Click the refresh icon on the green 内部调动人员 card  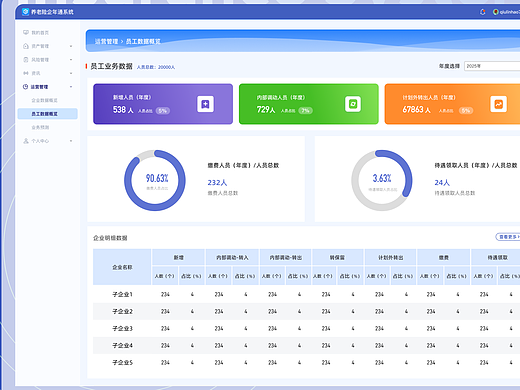tap(353, 104)
